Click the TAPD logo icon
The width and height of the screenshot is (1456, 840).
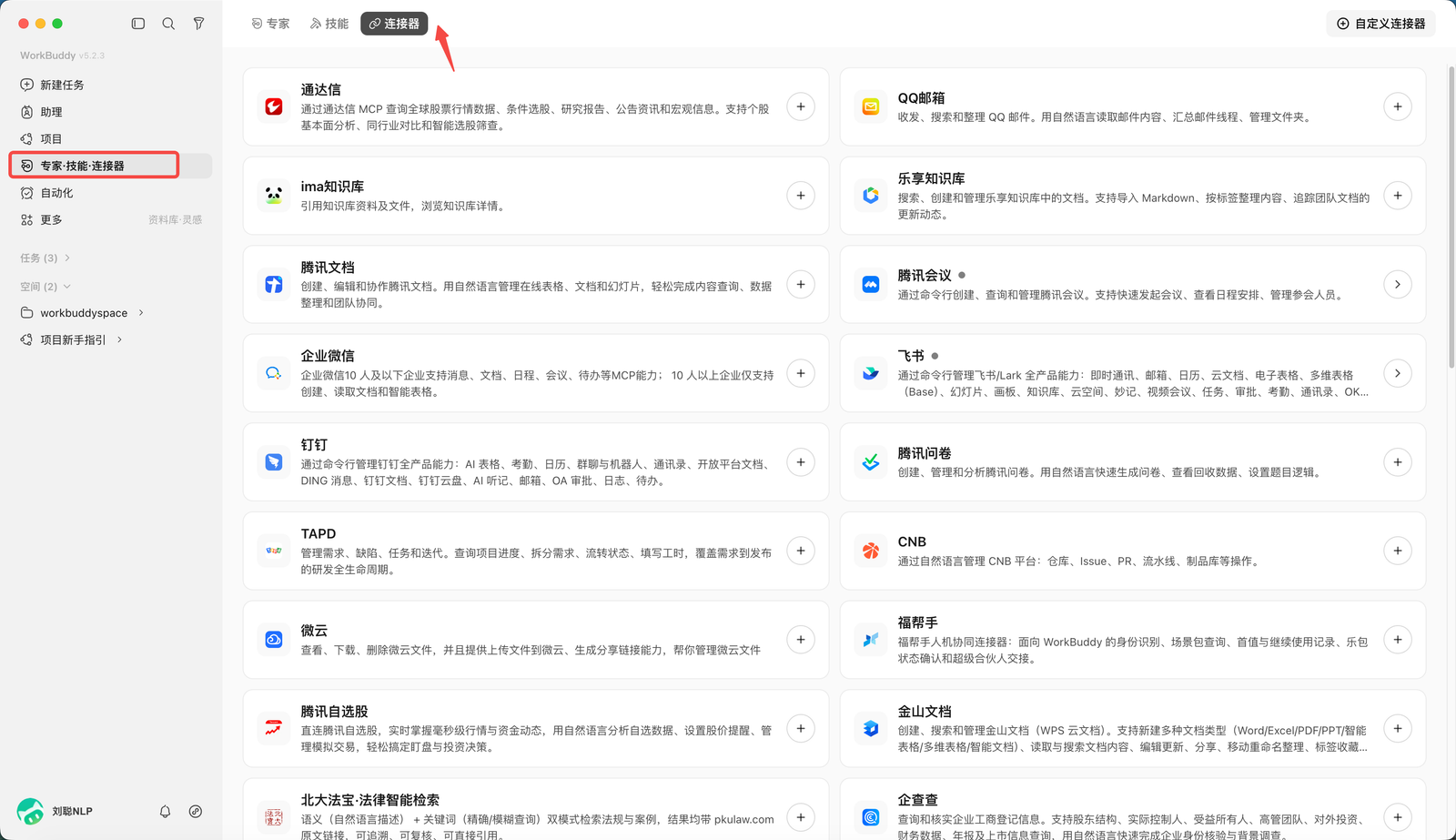coord(274,551)
